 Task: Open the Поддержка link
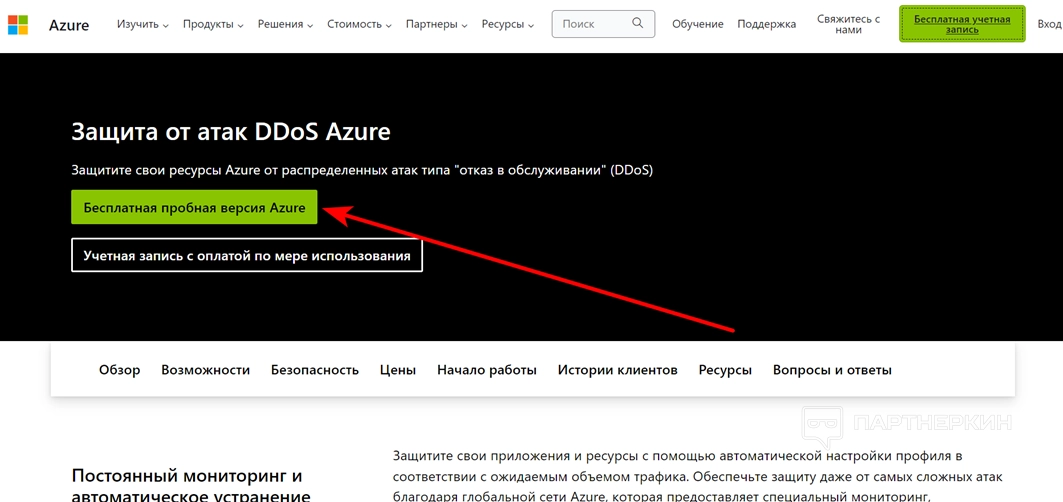click(767, 24)
